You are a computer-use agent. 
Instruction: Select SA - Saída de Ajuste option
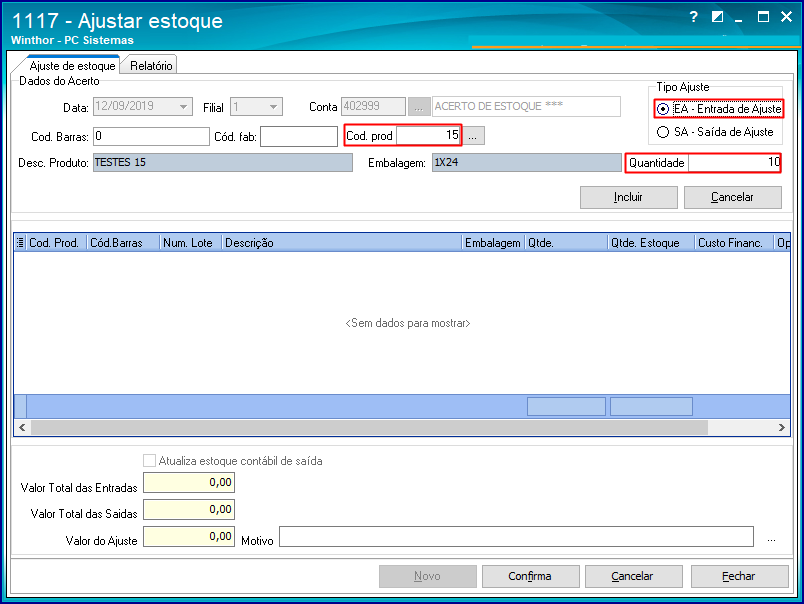715,132
